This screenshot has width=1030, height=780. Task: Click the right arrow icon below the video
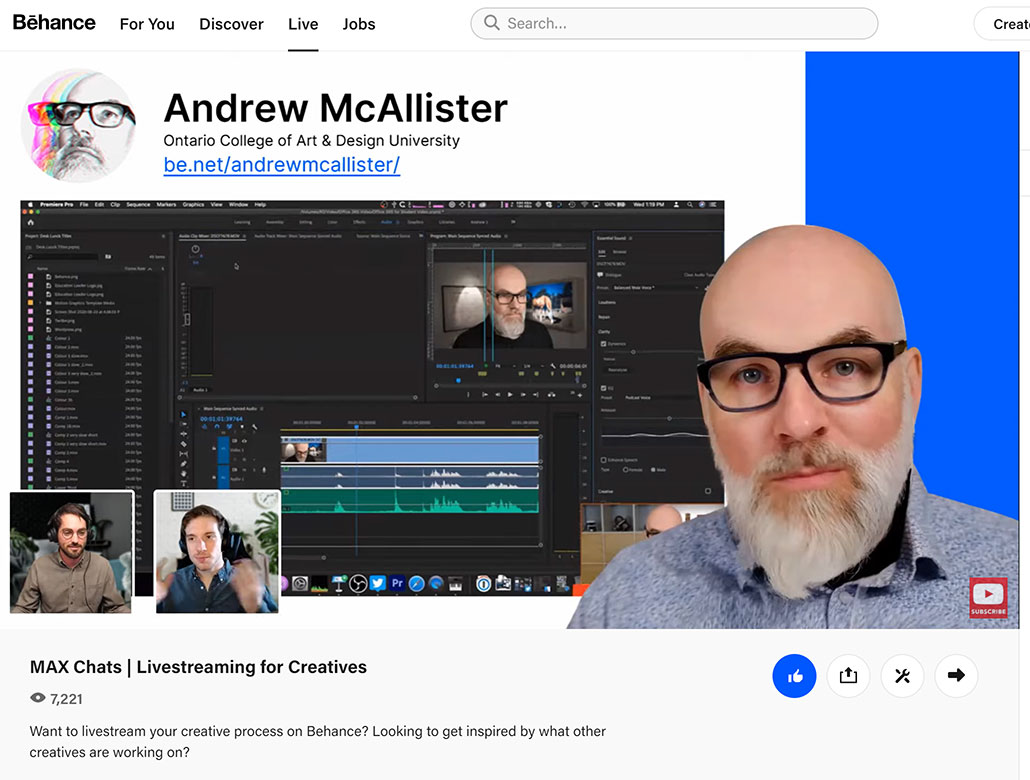point(956,676)
